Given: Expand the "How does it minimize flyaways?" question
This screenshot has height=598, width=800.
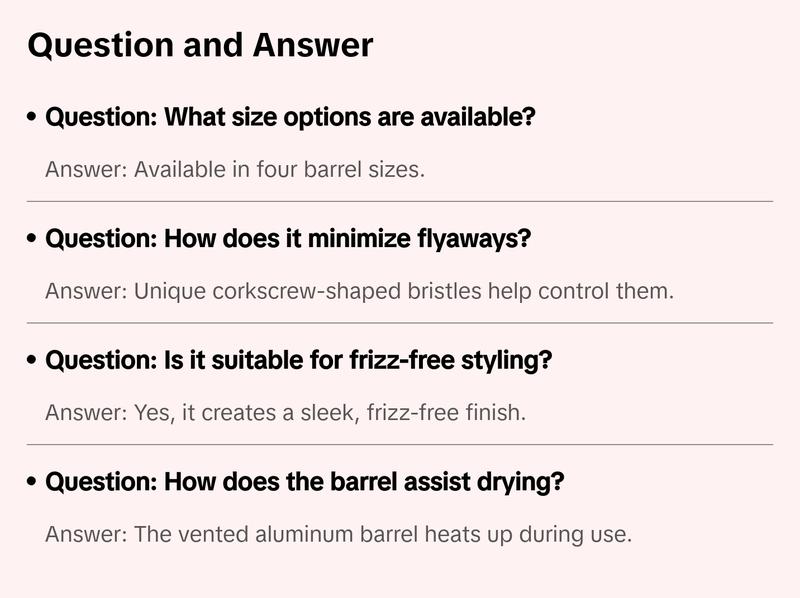Looking at the screenshot, I should pos(288,240).
